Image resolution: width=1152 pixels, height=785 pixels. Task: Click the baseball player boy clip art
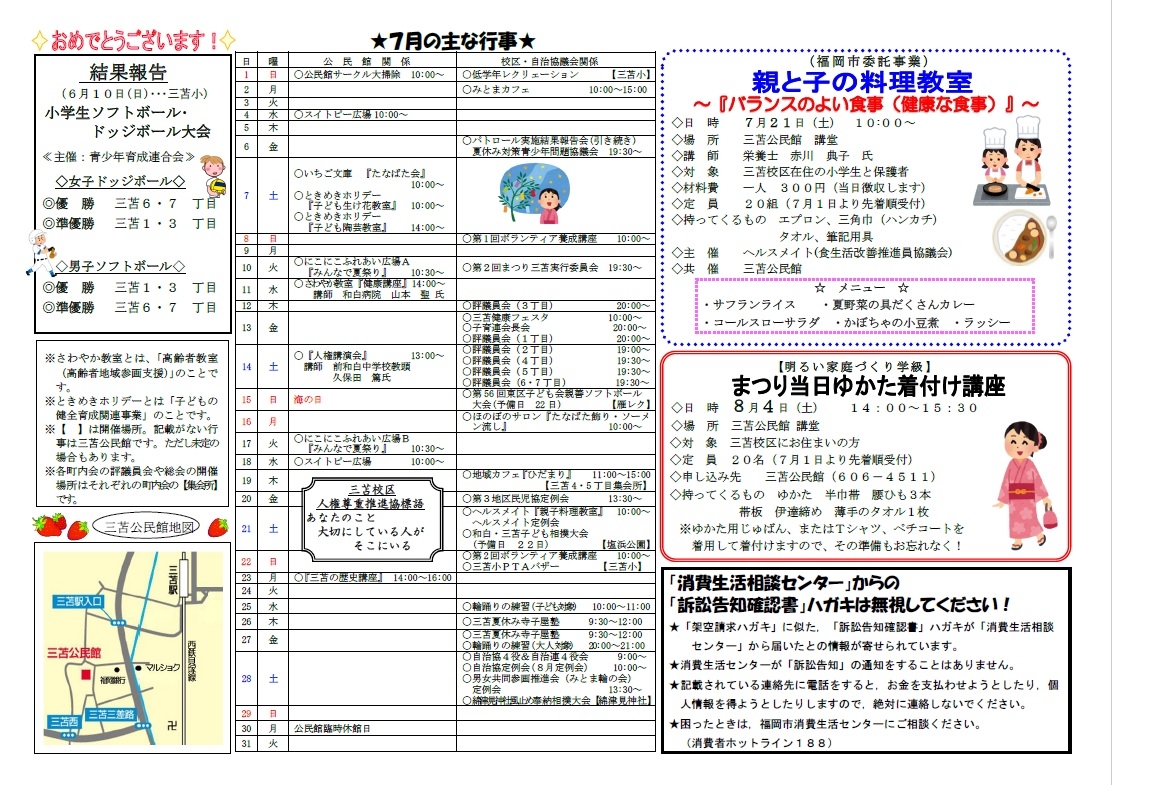[x=39, y=252]
